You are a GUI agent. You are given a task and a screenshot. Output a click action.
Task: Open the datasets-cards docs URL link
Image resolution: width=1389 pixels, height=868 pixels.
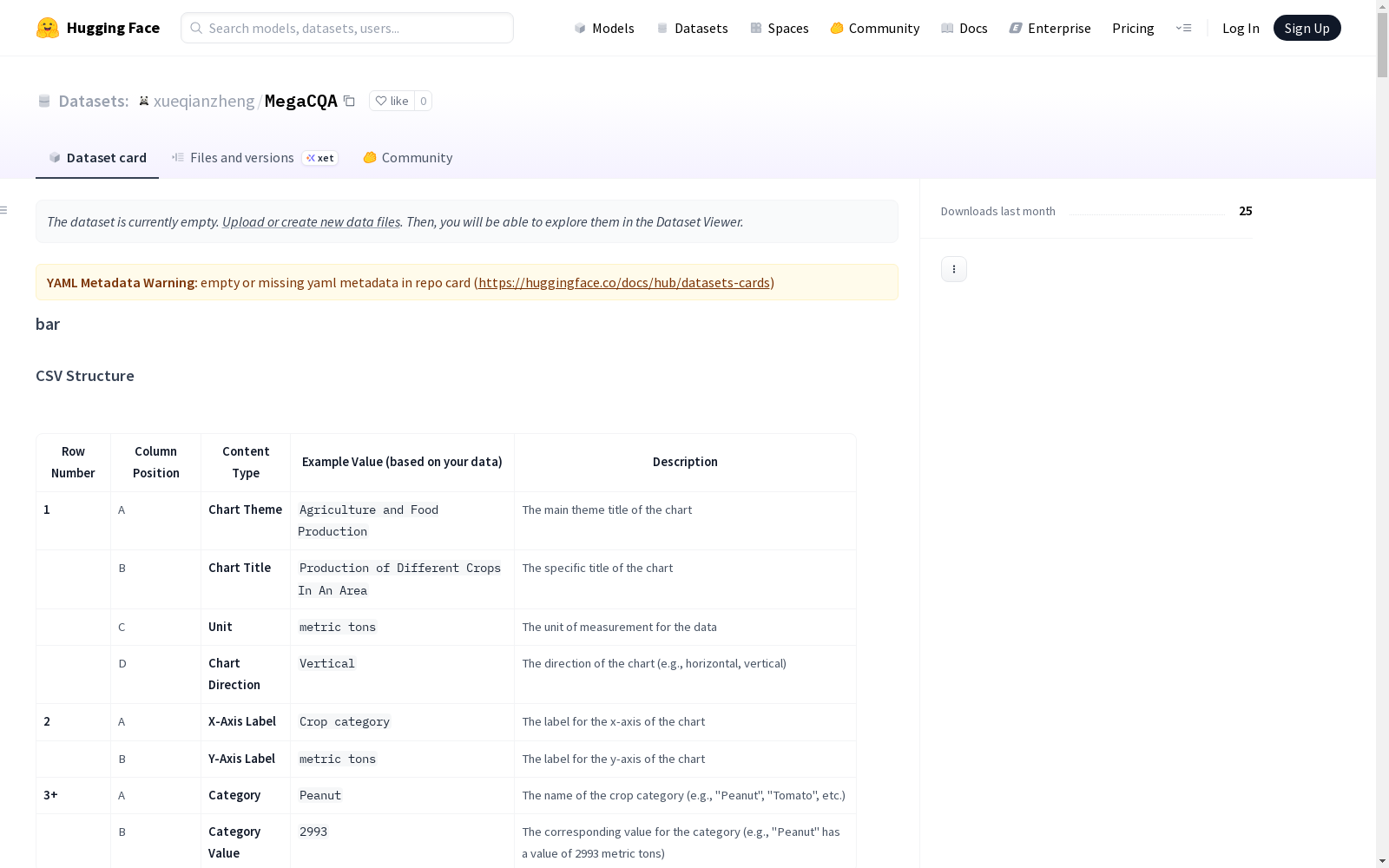coord(624,282)
